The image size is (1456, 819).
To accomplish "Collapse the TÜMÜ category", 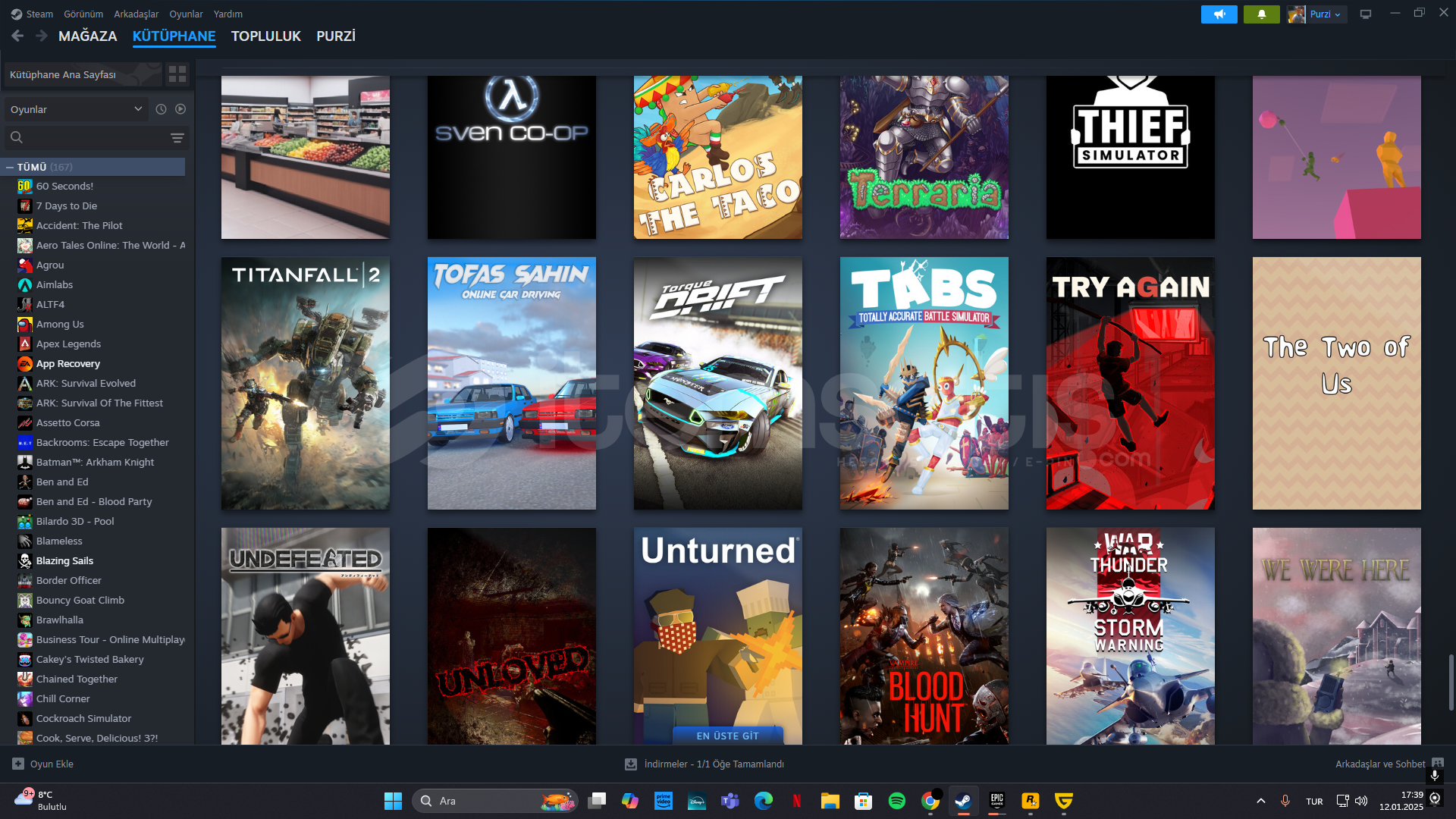I will pyautogui.click(x=10, y=167).
